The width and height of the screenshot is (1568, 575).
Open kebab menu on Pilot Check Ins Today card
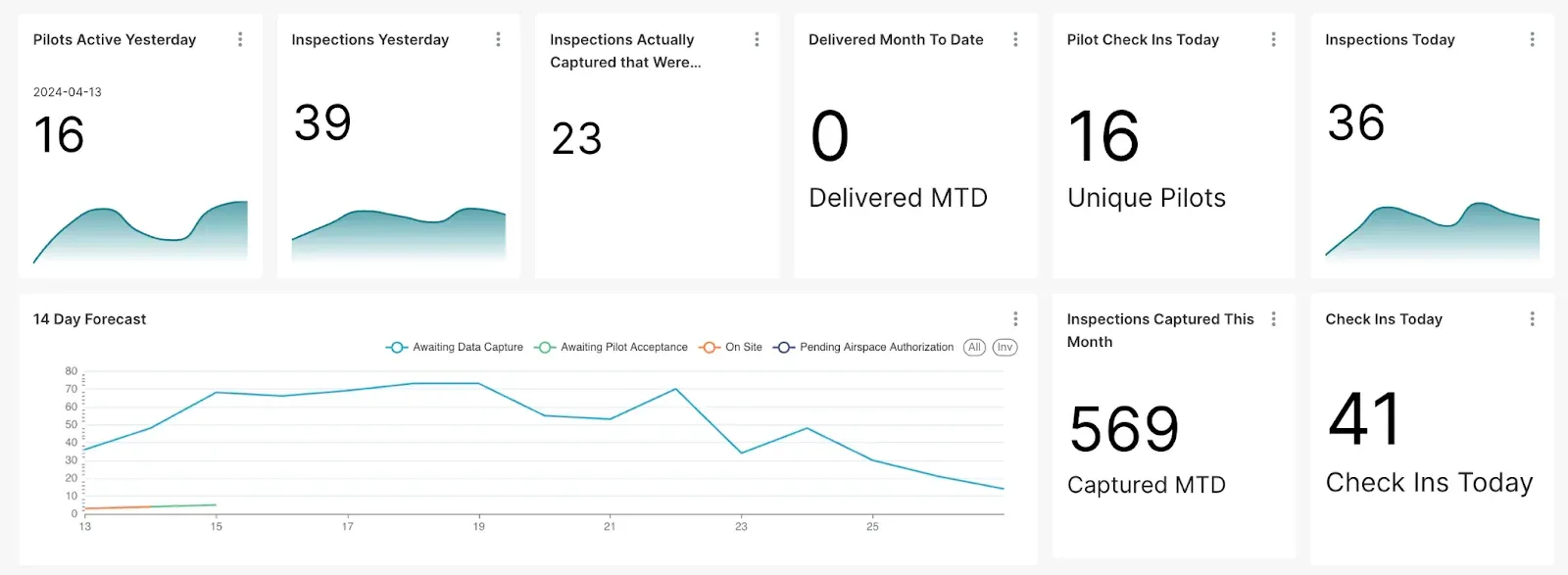1273,39
